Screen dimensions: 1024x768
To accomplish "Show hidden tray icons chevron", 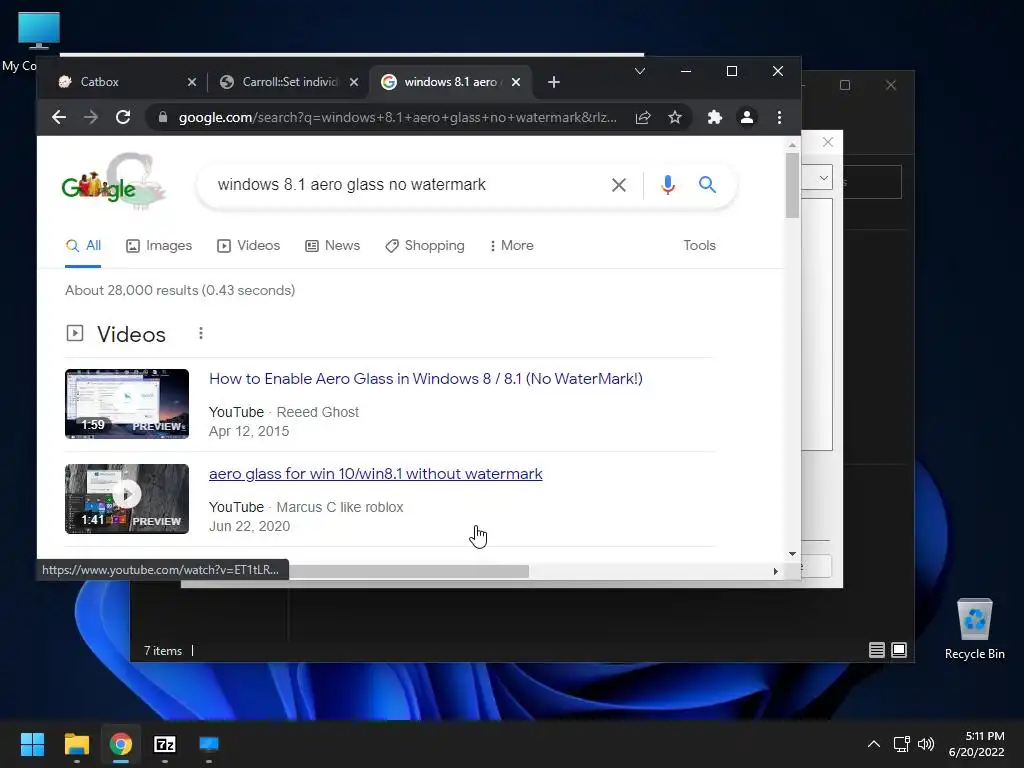I will (874, 744).
